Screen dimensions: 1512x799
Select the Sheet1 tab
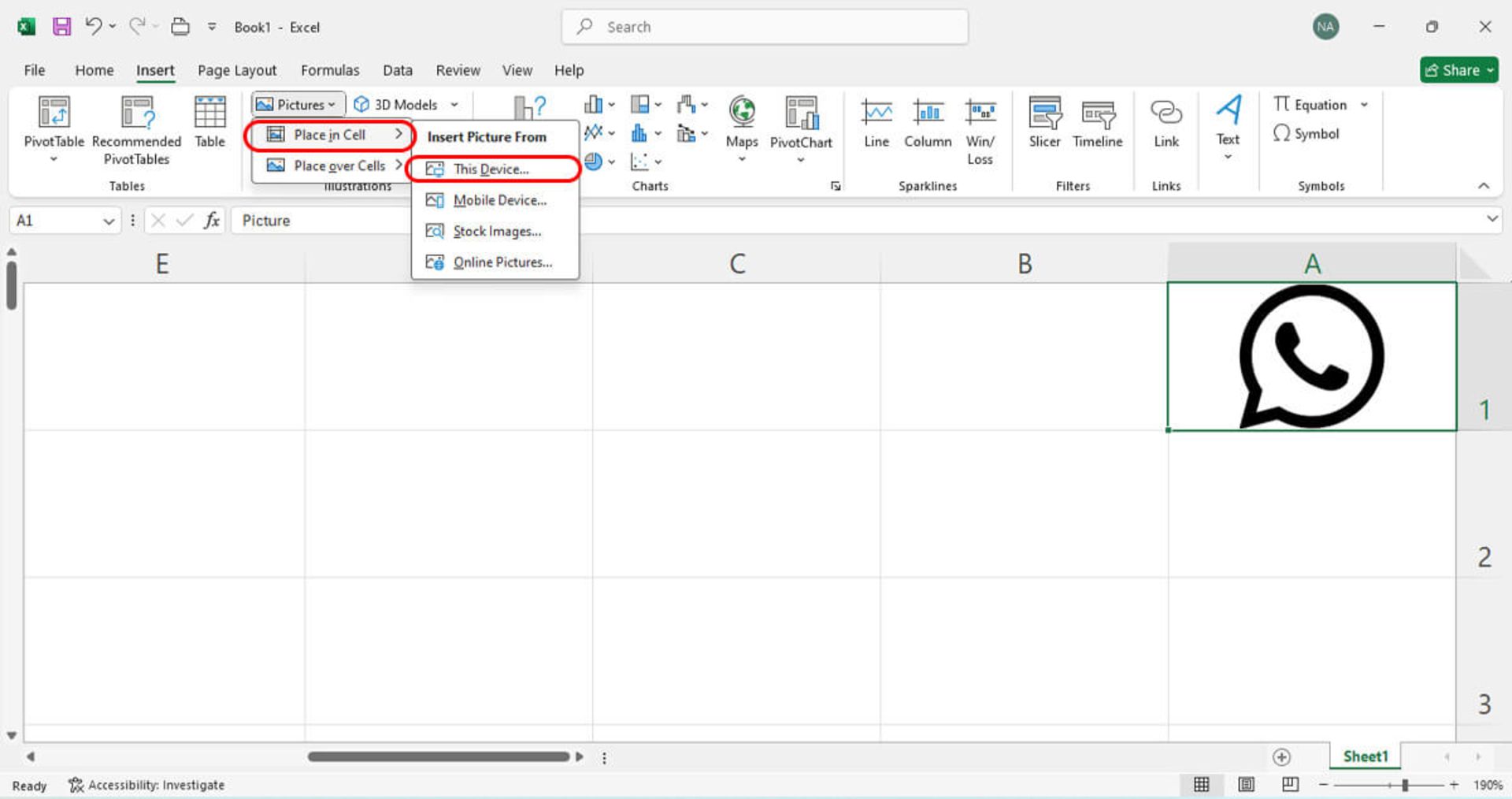click(x=1366, y=756)
